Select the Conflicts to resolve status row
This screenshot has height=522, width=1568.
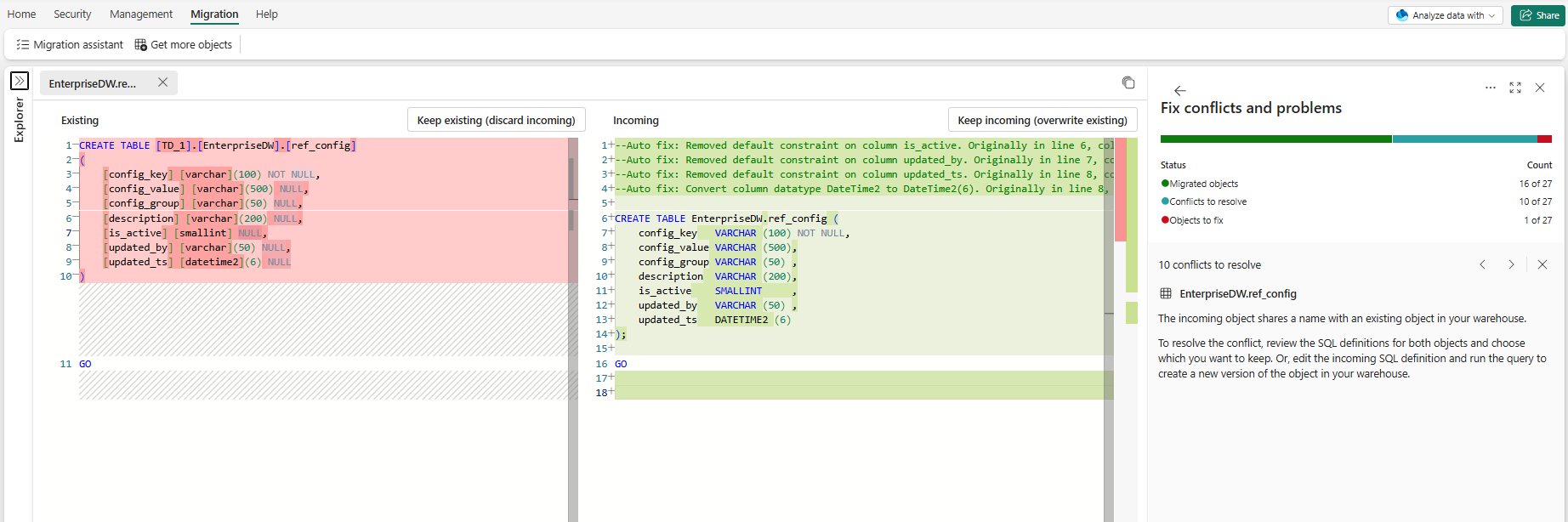coord(1356,201)
